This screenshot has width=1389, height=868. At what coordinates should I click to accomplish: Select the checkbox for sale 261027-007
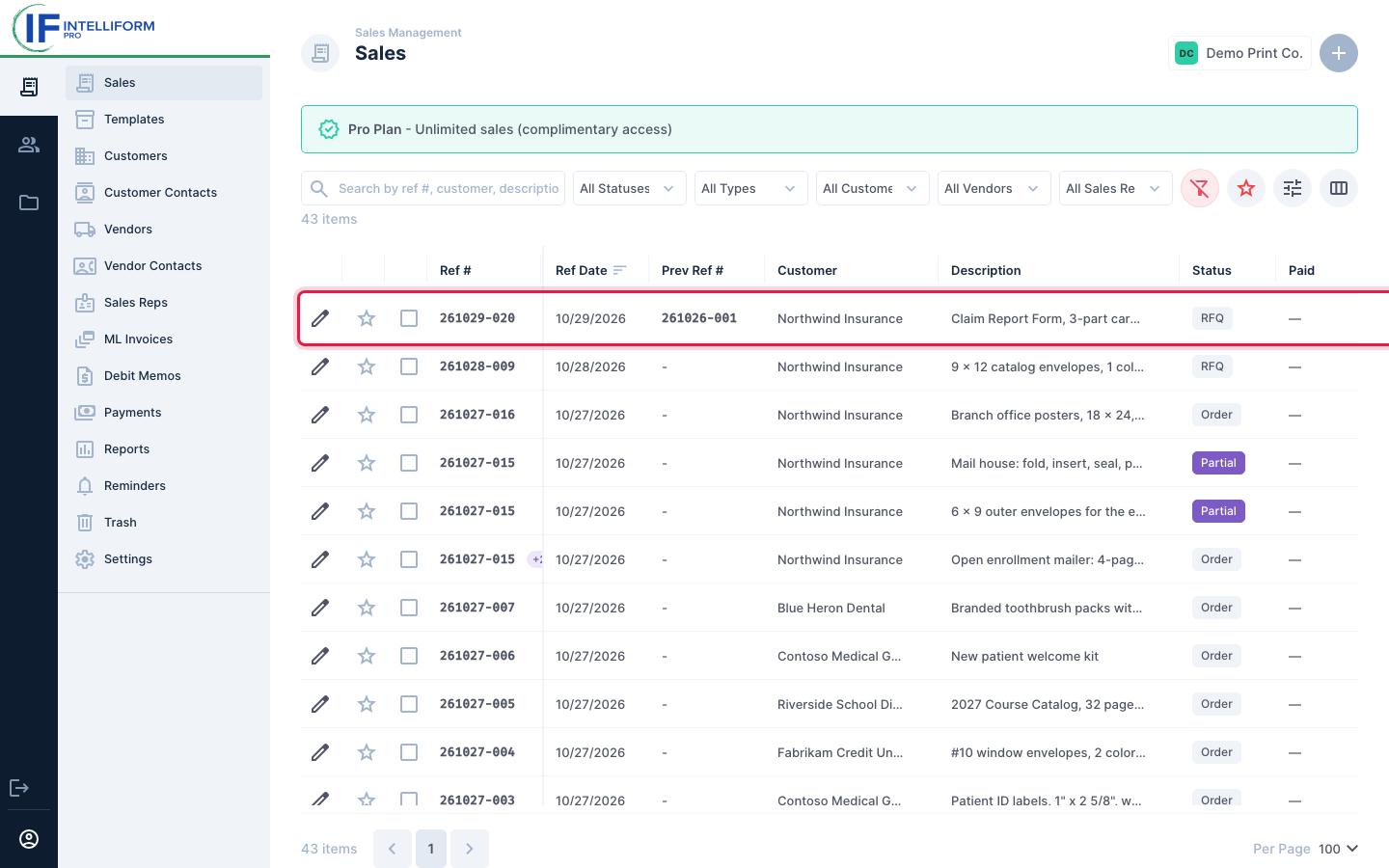(x=409, y=608)
